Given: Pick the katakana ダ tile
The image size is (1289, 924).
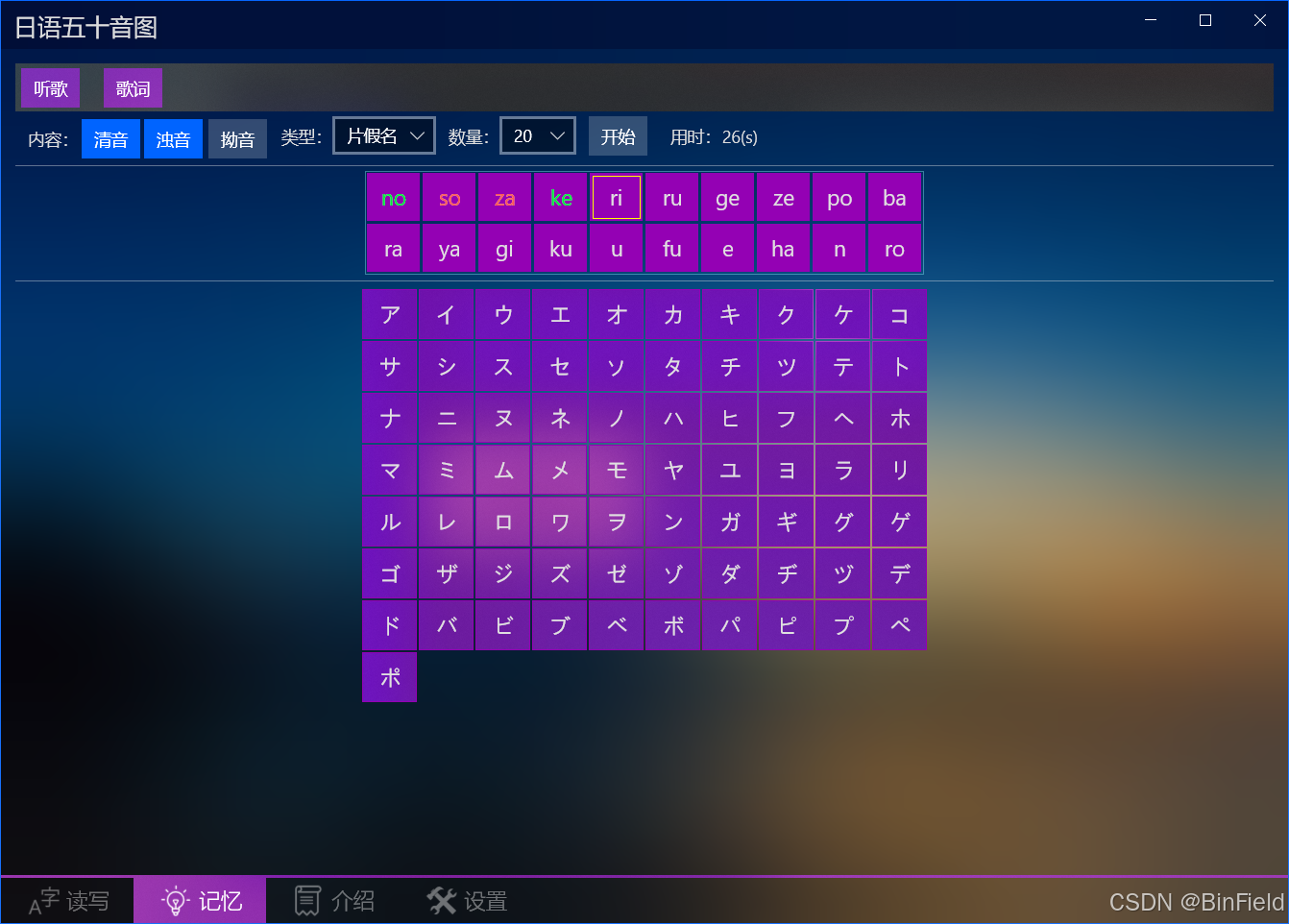Looking at the screenshot, I should coord(730,573).
